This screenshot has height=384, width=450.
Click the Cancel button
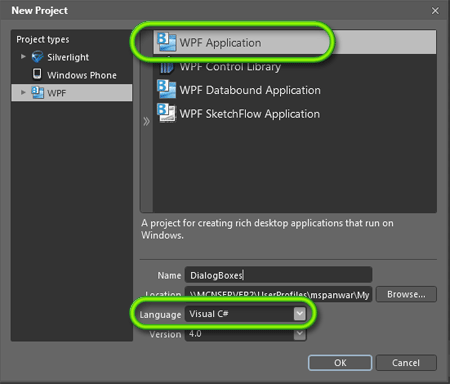click(x=406, y=363)
